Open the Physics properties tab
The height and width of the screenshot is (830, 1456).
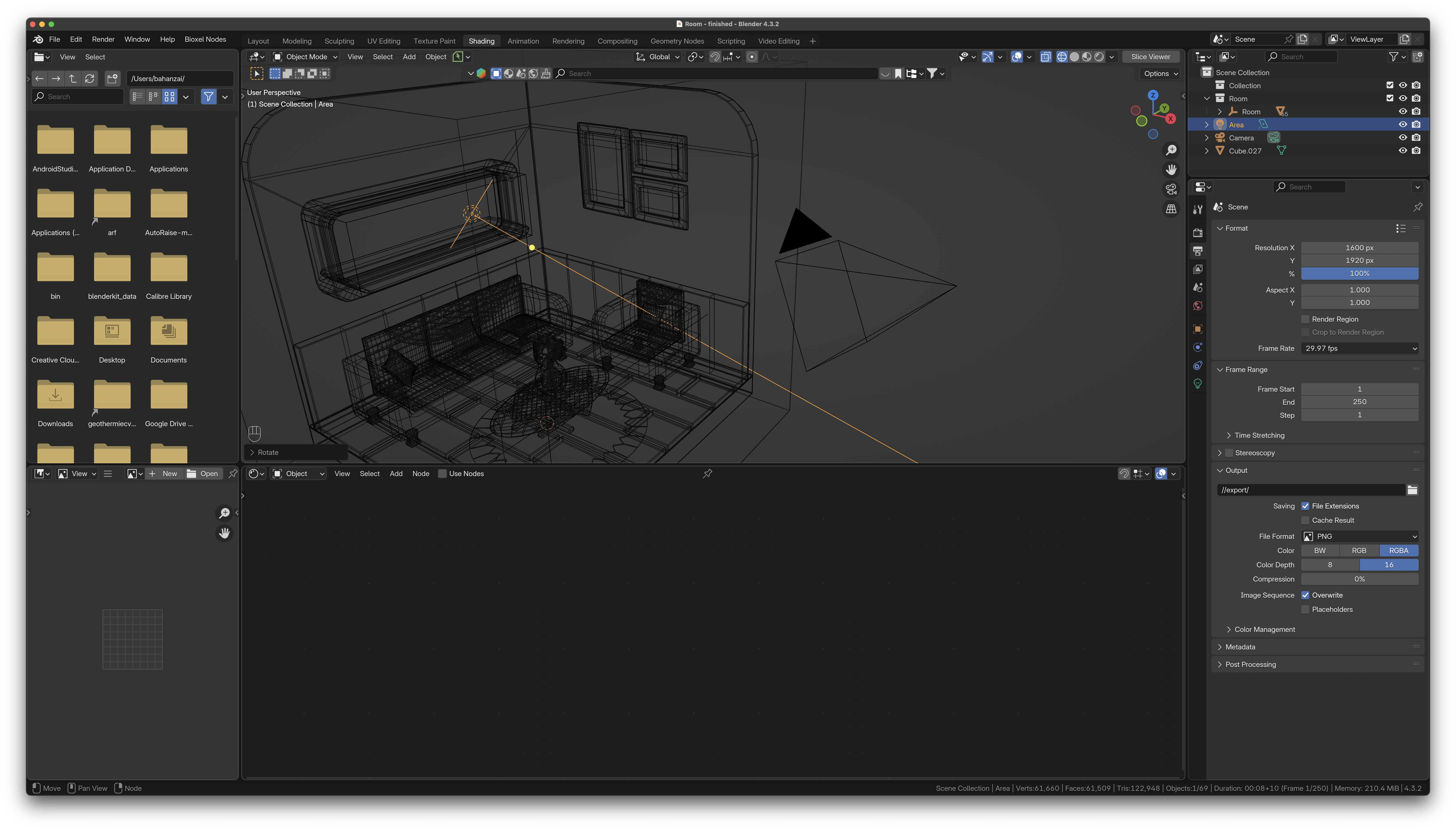(x=1198, y=347)
